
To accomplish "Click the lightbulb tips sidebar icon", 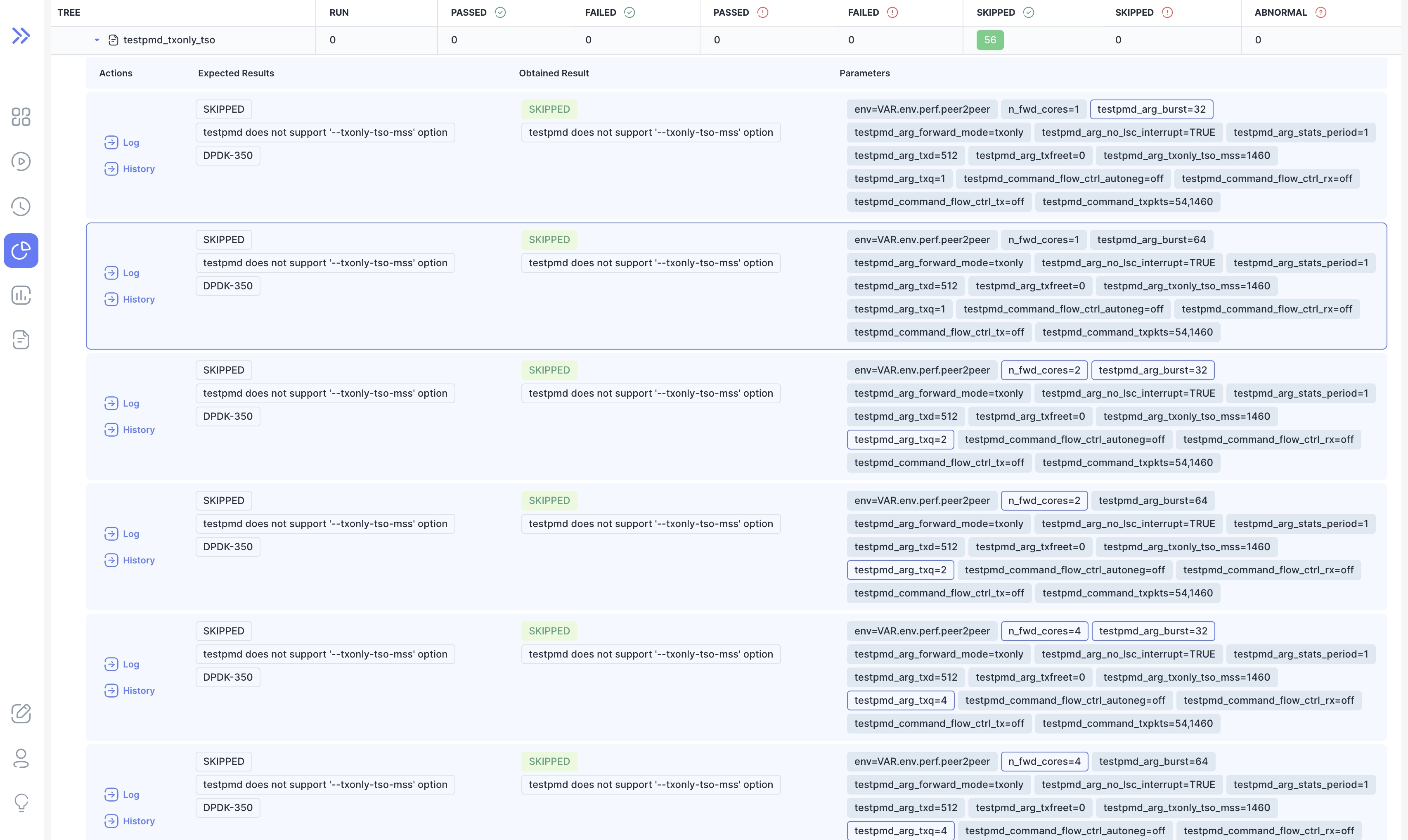I will [21, 802].
